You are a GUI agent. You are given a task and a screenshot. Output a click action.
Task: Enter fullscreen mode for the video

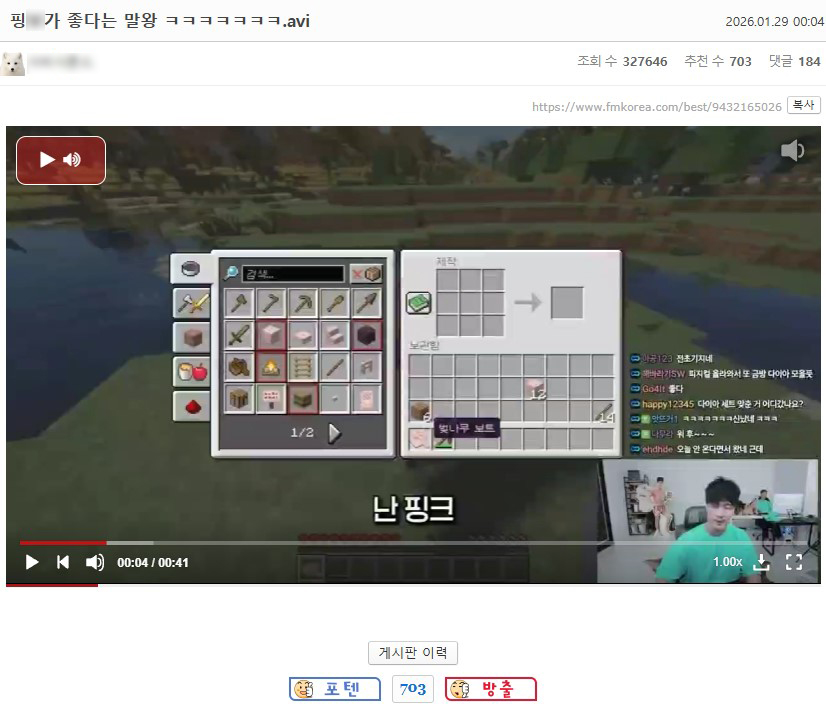coord(794,562)
